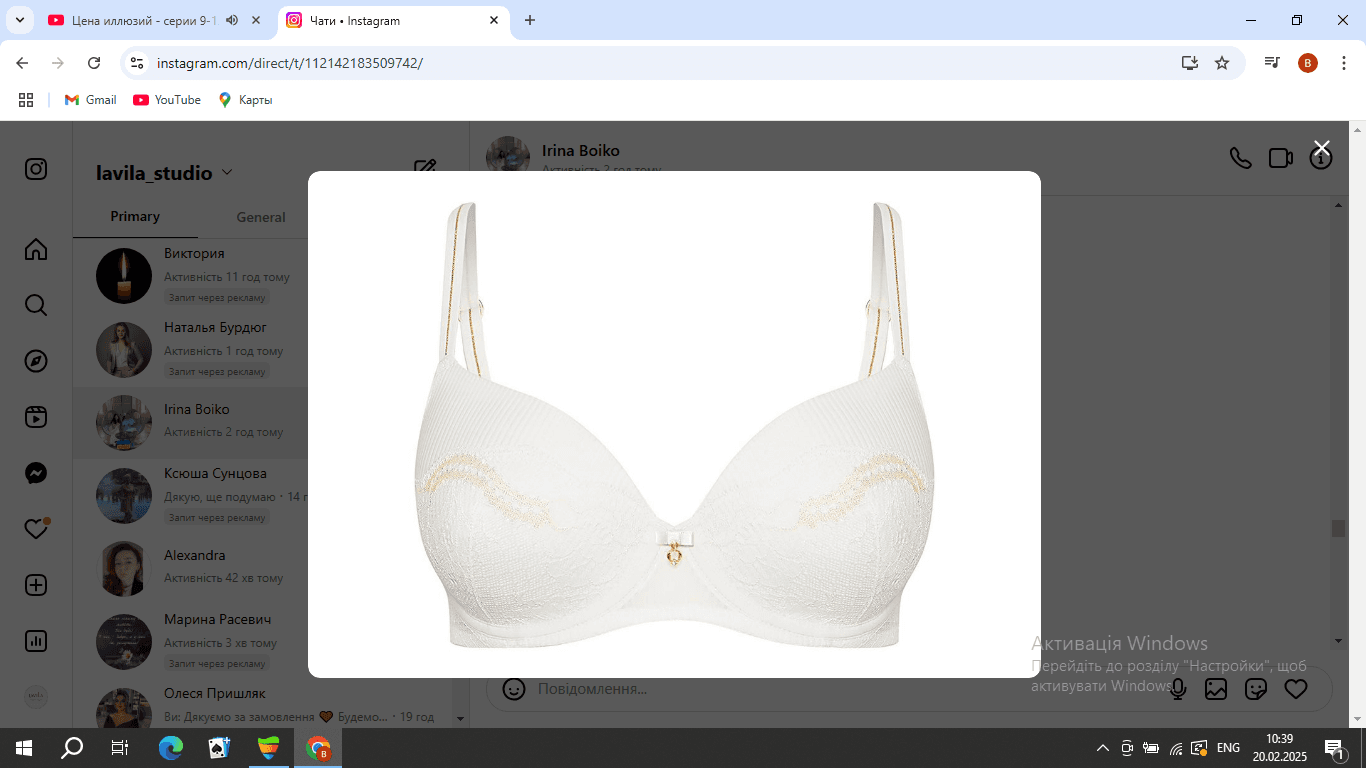Screen dimensions: 1366x768
Task: Open Notifications heart icon in sidebar
Action: [x=36, y=529]
